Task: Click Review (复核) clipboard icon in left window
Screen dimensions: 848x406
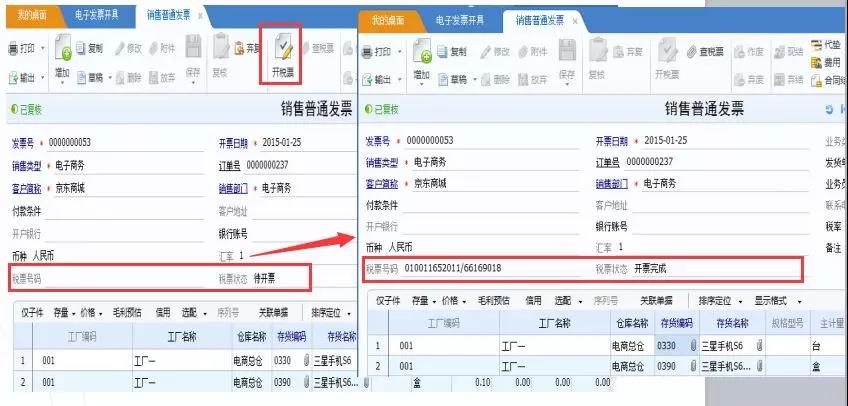Action: tap(221, 48)
